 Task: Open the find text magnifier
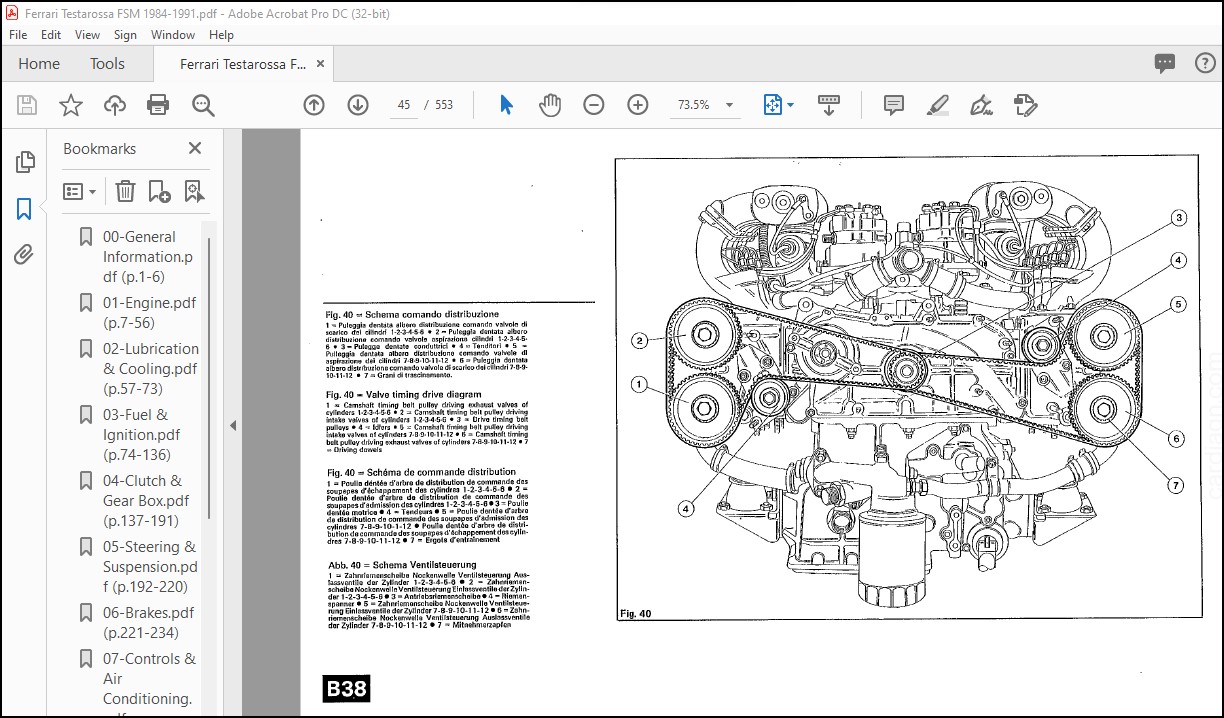coord(203,105)
